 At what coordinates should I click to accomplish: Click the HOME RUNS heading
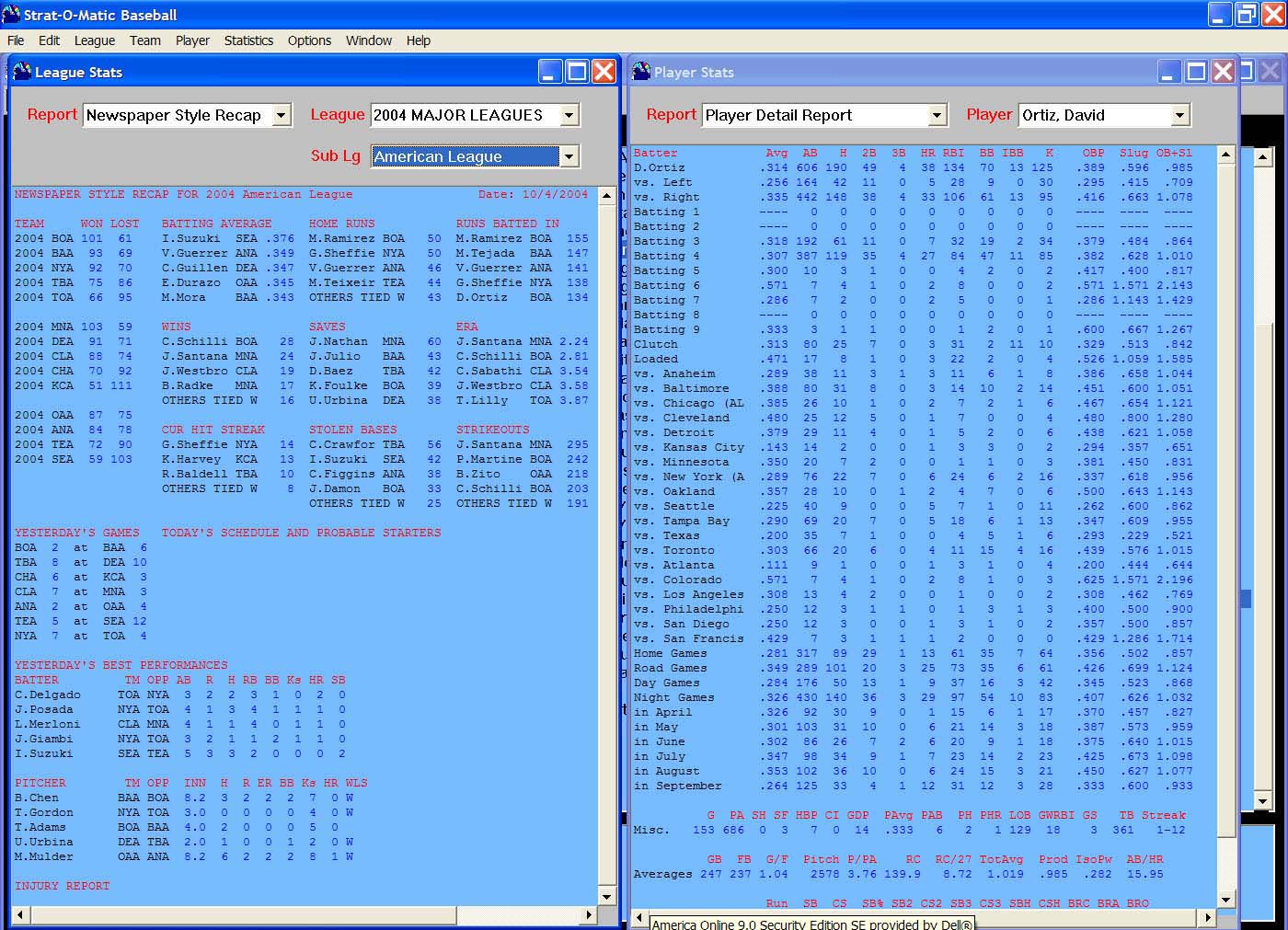click(x=342, y=224)
